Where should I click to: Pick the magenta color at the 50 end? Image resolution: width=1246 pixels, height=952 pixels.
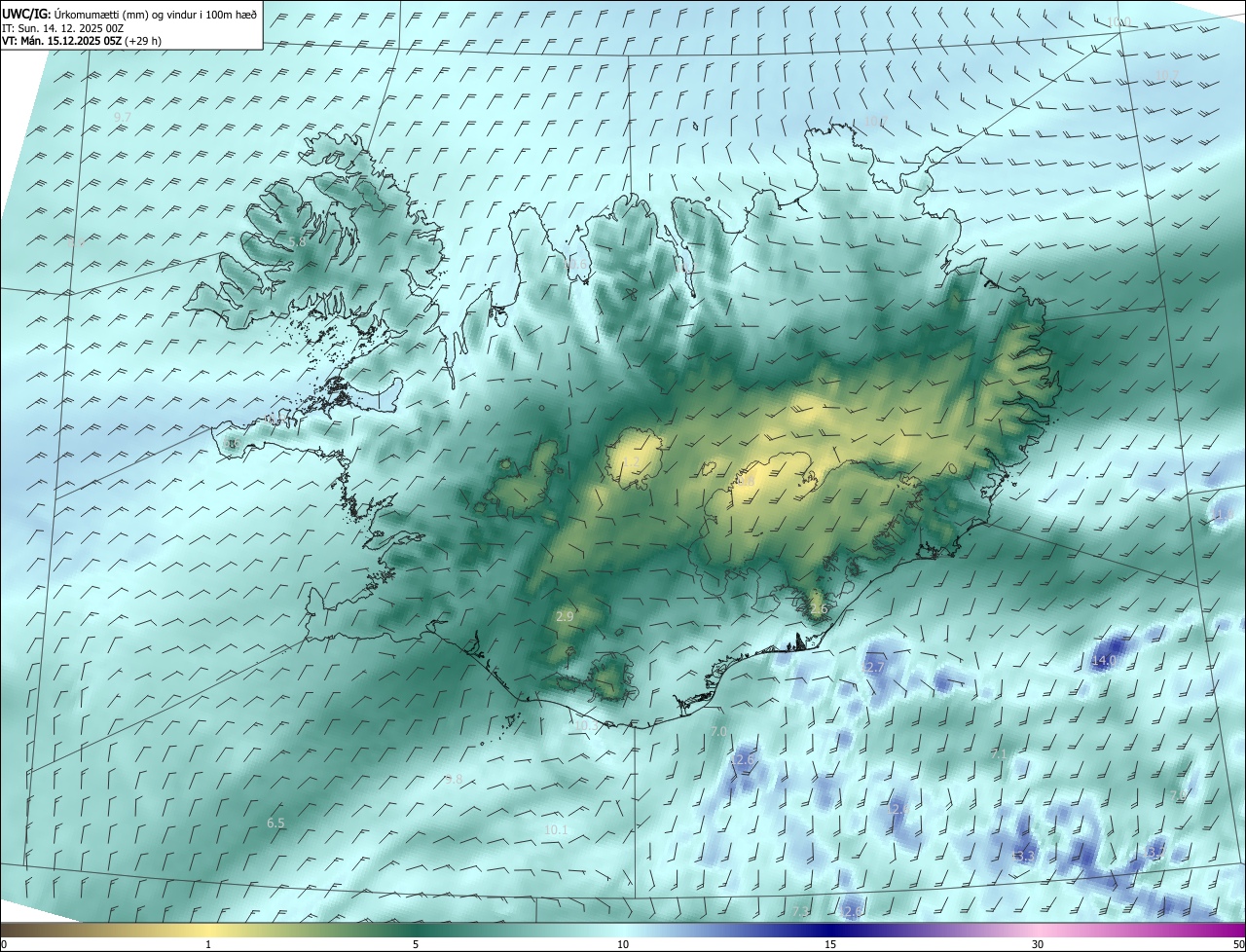(x=1237, y=931)
